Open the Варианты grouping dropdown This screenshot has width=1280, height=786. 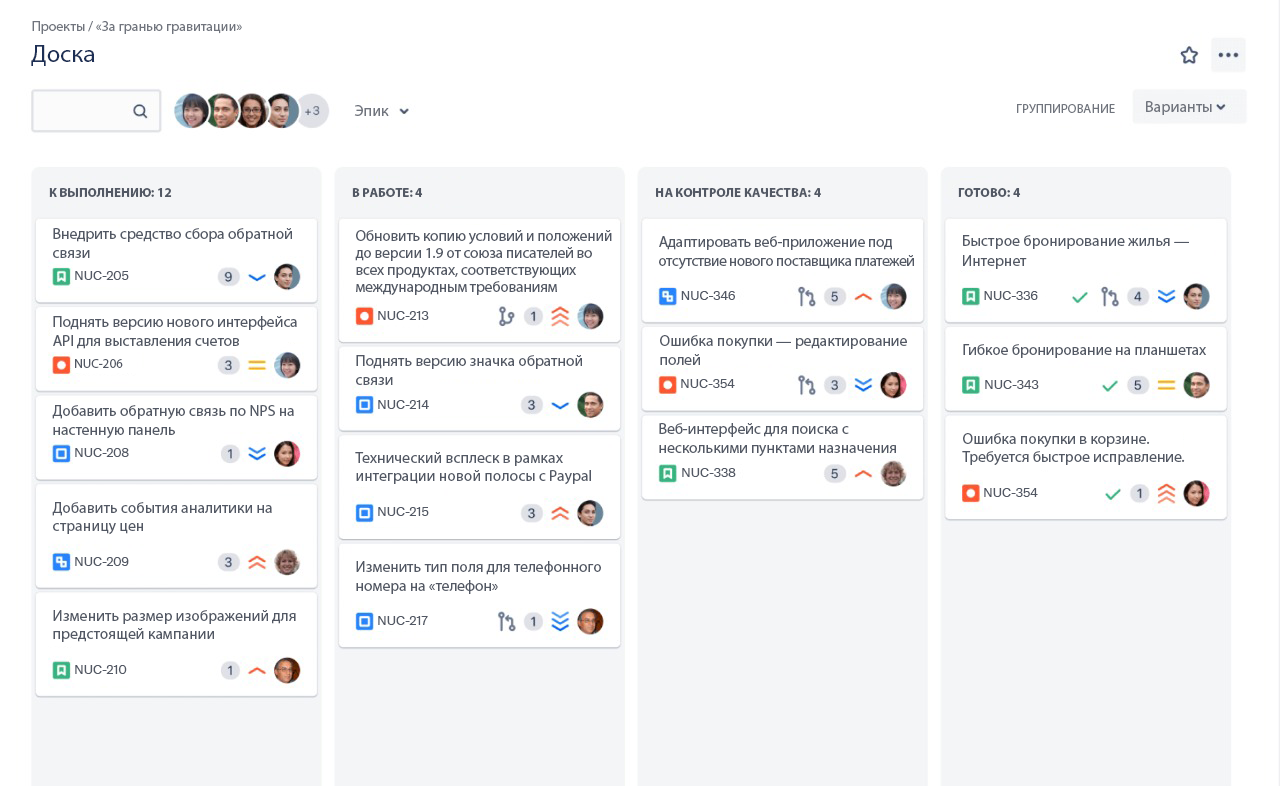click(x=1188, y=107)
